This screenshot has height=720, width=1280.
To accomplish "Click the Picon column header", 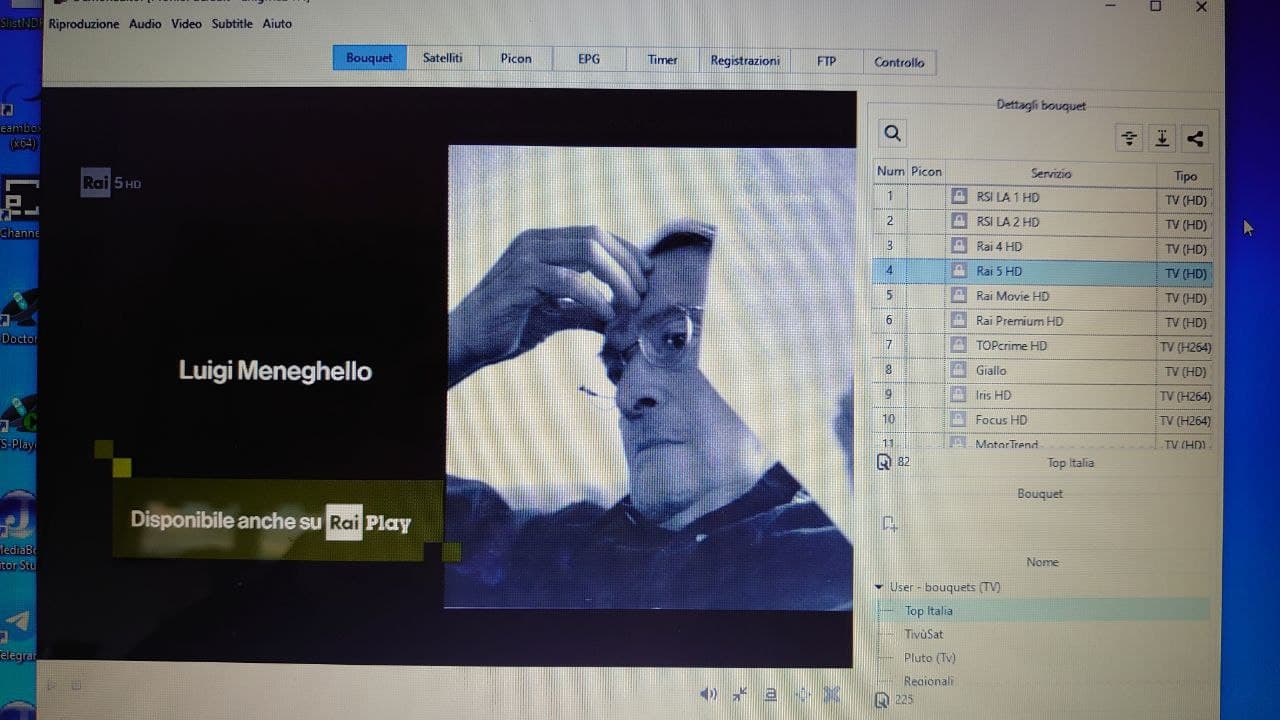I will click(926, 172).
